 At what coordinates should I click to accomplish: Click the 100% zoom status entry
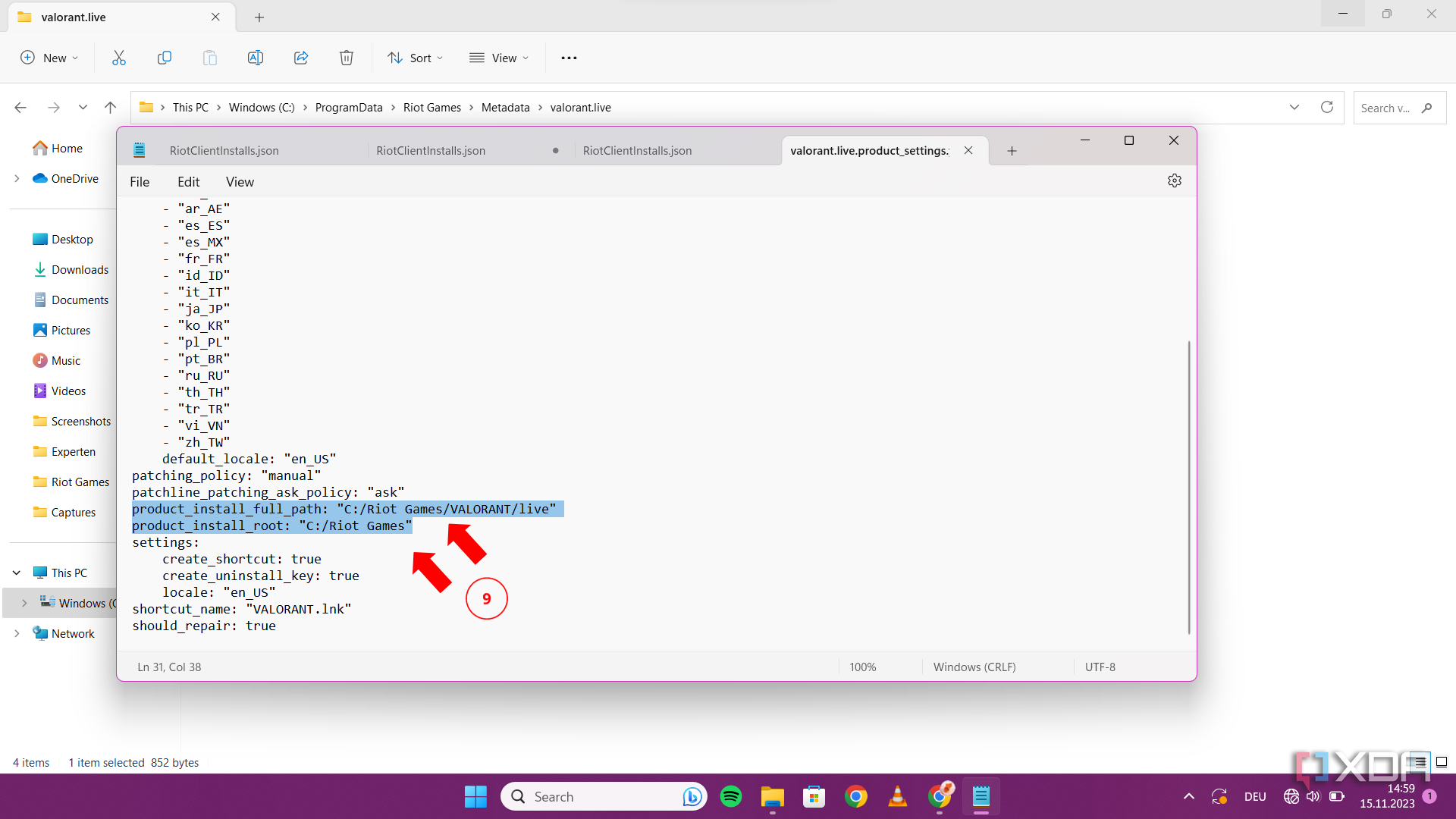click(862, 667)
